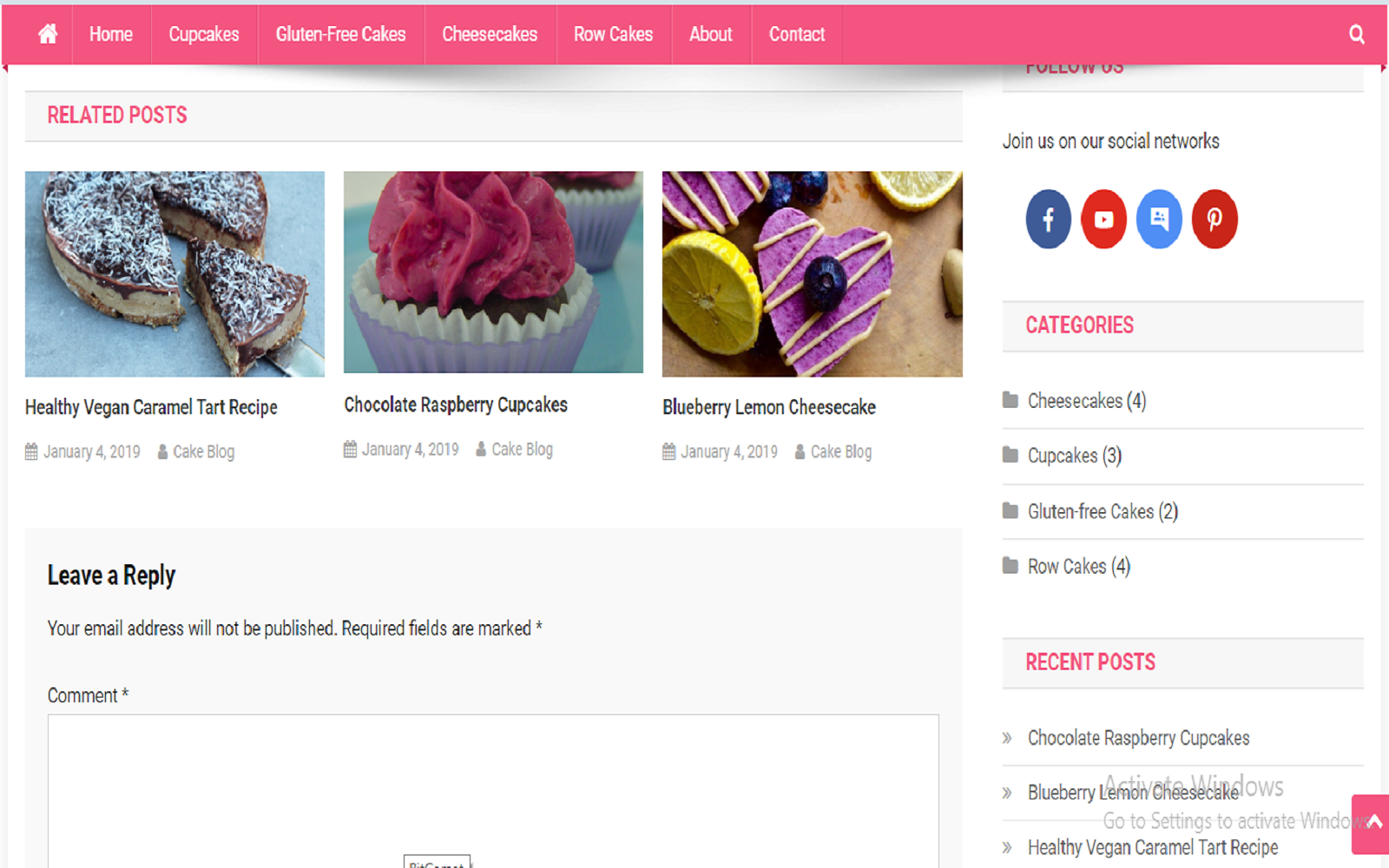This screenshot has width=1389, height=868.
Task: Open the YouTube social icon
Action: [1103, 219]
